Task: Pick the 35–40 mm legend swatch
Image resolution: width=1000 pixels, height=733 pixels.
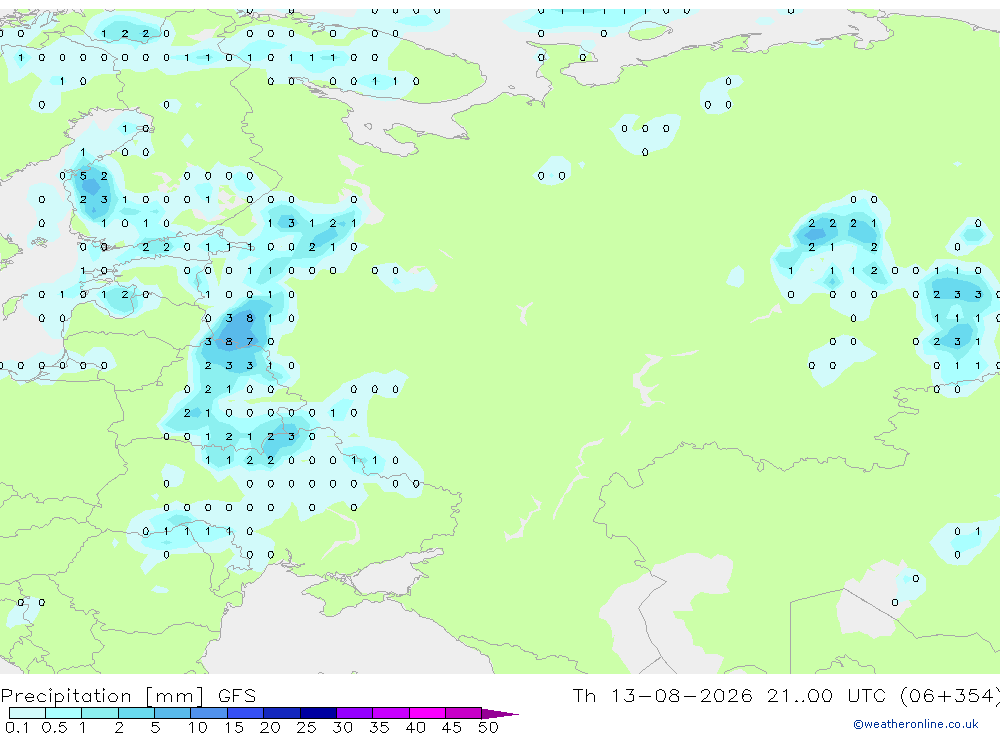Action: pyautogui.click(x=391, y=713)
